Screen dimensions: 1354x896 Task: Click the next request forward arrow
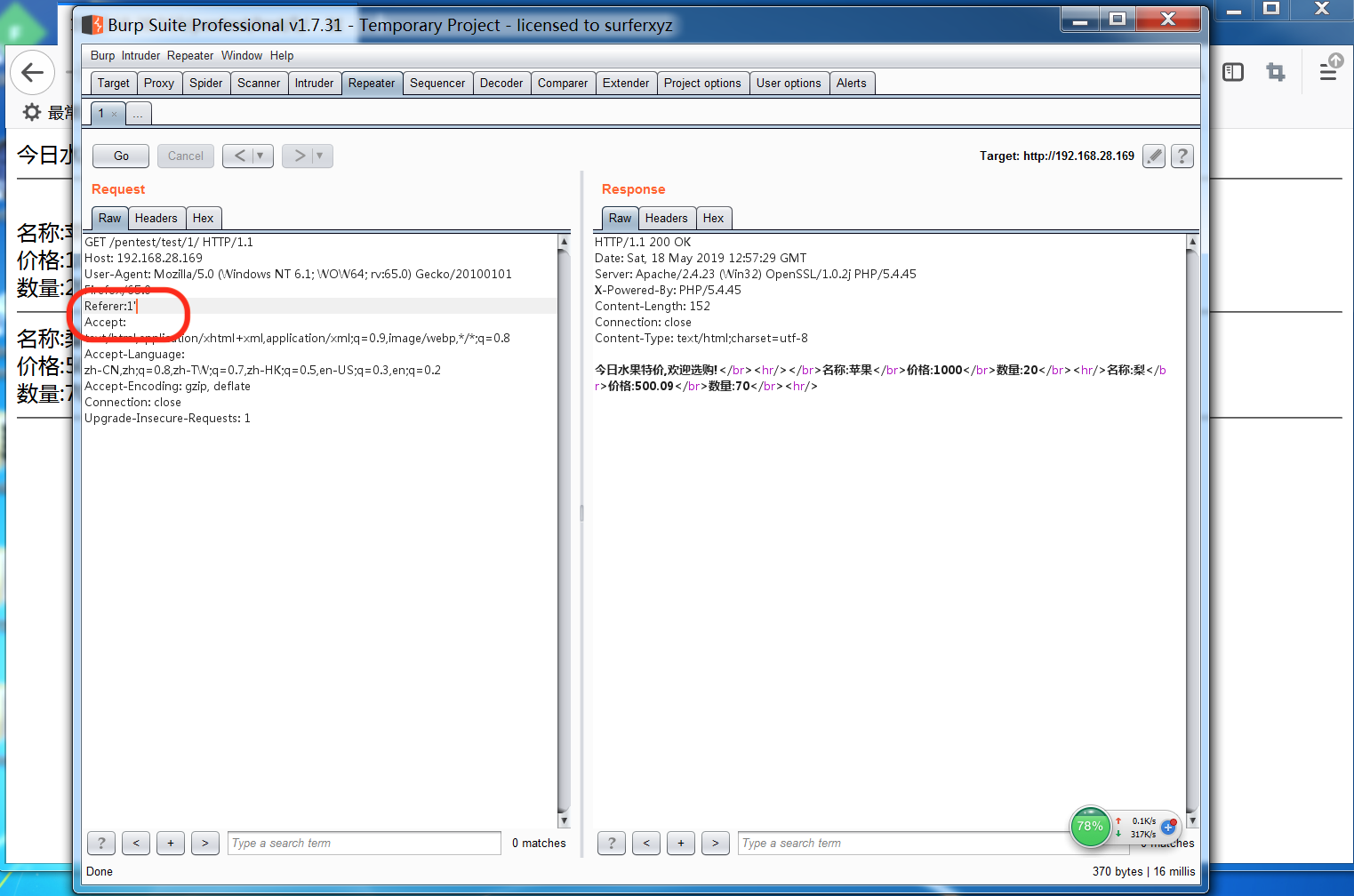(x=299, y=156)
